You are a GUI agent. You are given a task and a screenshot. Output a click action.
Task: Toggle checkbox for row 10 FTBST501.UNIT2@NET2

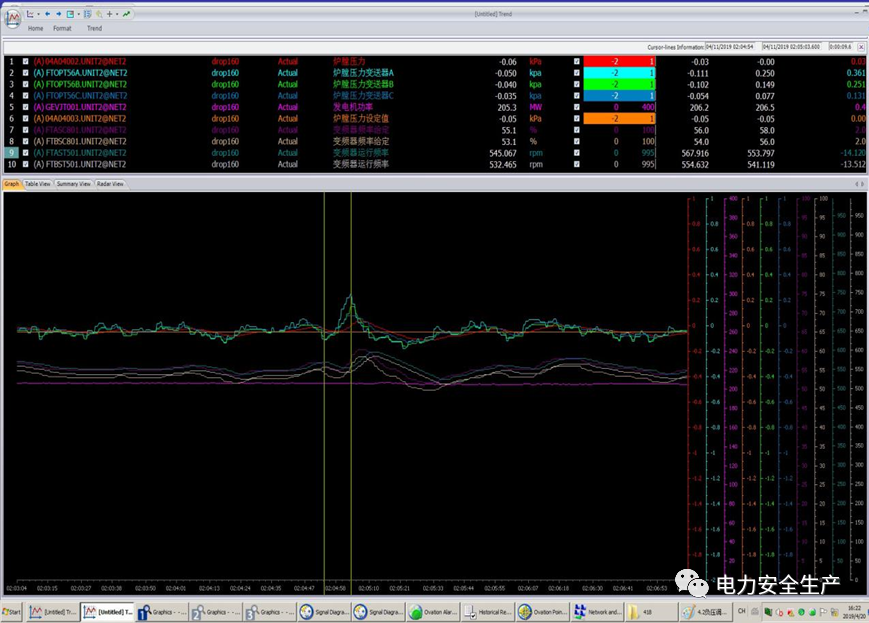point(25,165)
